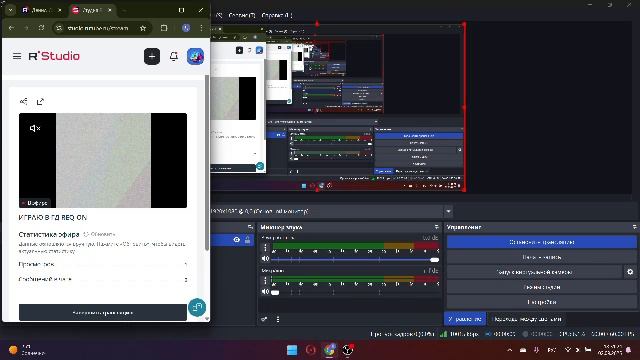640x360 pixels.
Task: Click the R'Studio page vertical scrollbar
Action: coord(207,162)
